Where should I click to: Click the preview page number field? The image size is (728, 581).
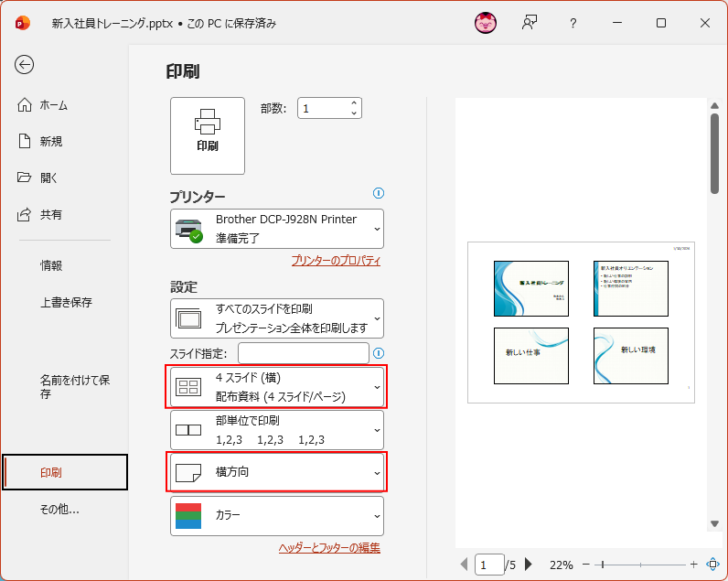click(x=489, y=565)
